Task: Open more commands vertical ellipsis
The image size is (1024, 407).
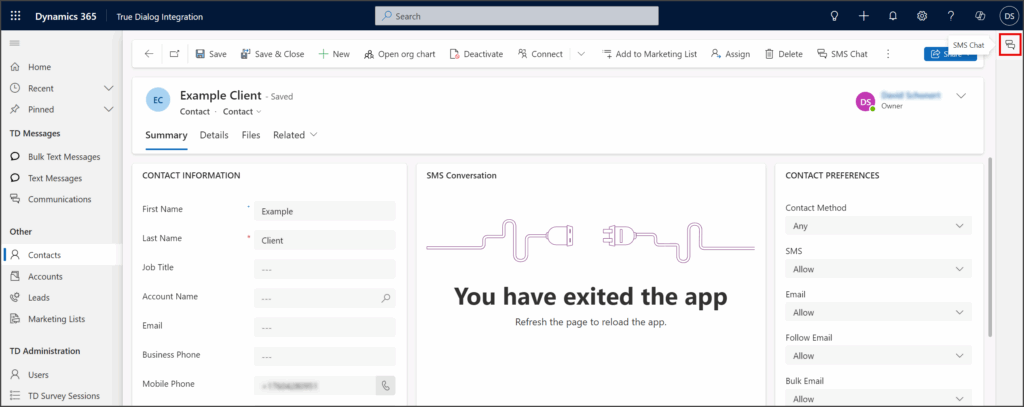Action: tap(888, 54)
